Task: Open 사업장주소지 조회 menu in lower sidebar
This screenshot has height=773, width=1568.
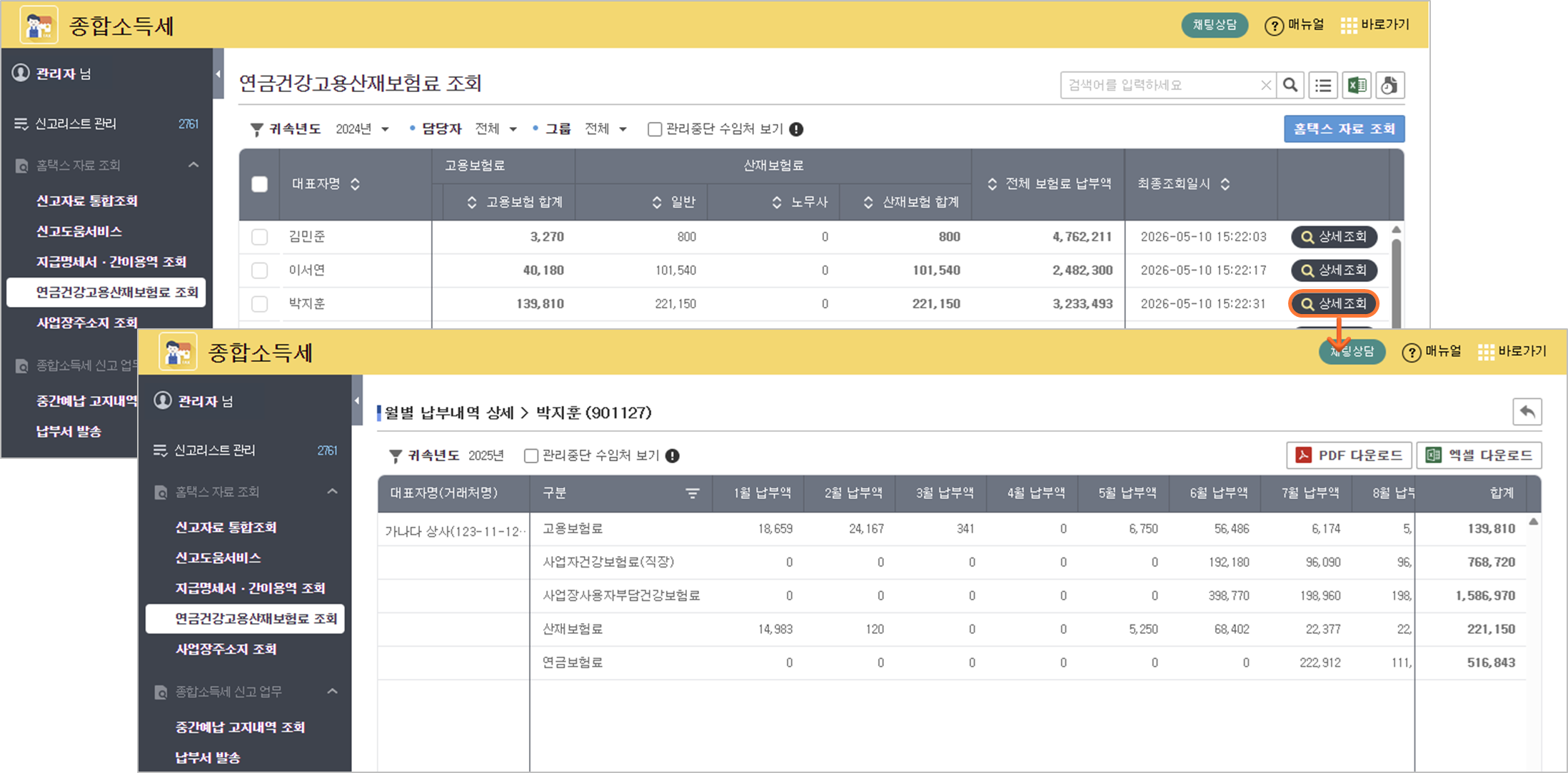Action: tap(226, 650)
